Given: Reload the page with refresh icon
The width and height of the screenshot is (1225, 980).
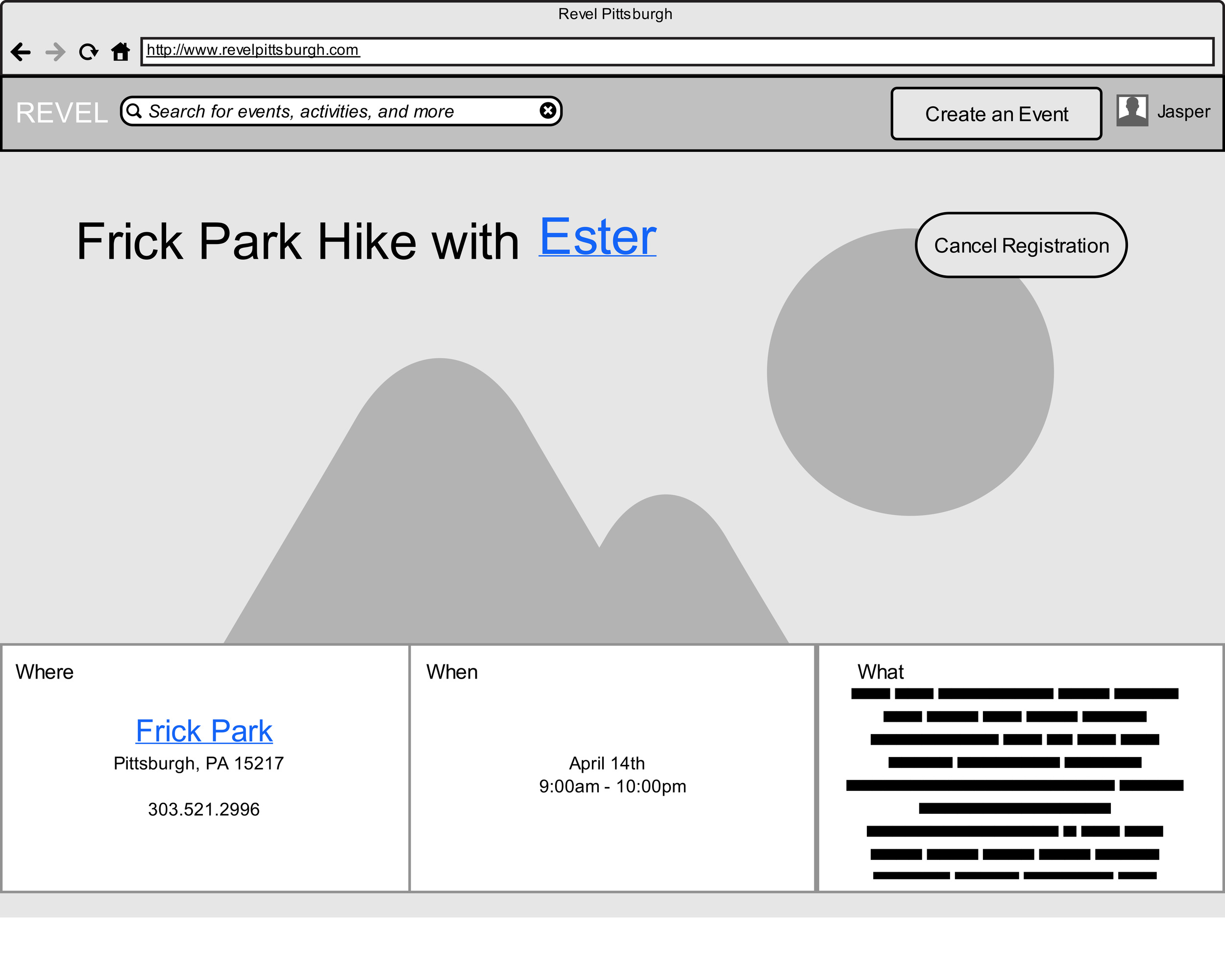Looking at the screenshot, I should coord(88,52).
